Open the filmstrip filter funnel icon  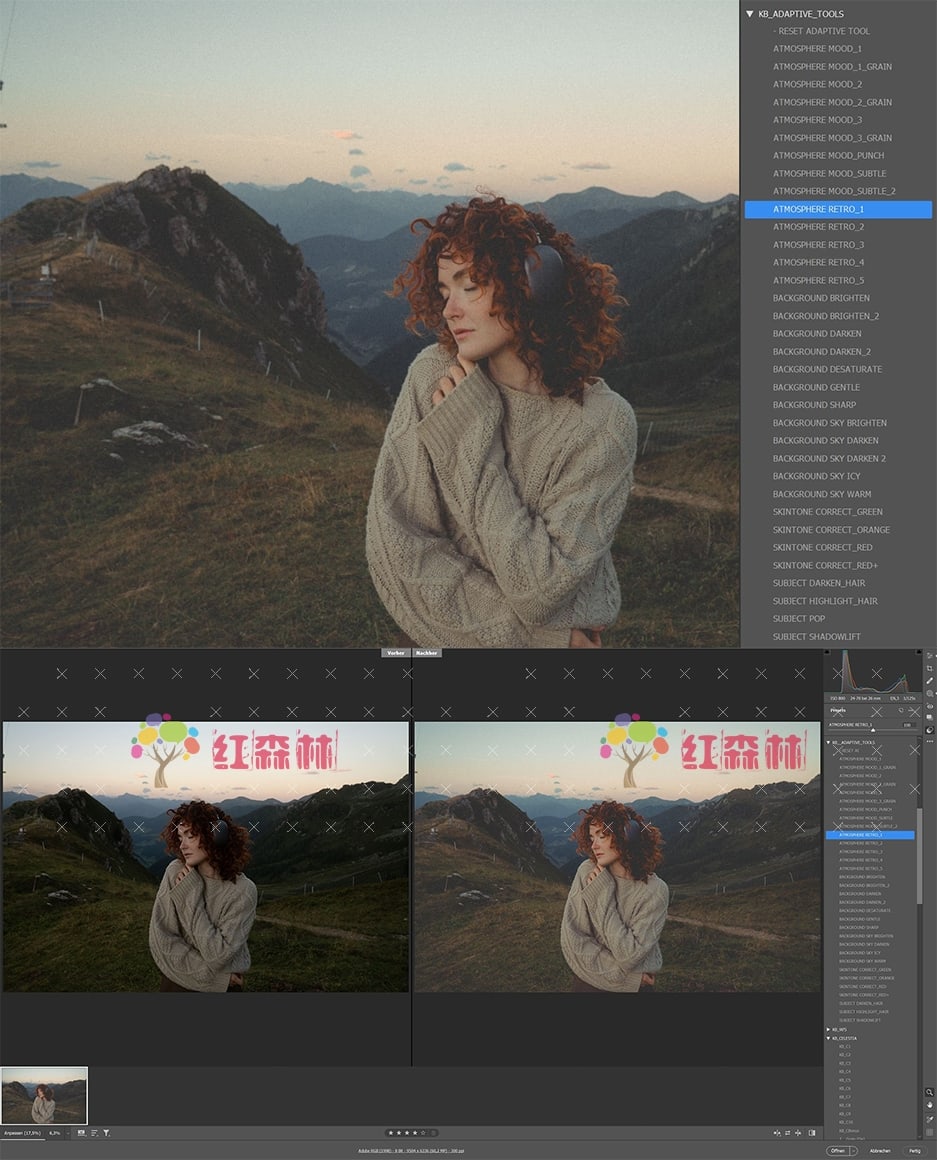[106, 1133]
